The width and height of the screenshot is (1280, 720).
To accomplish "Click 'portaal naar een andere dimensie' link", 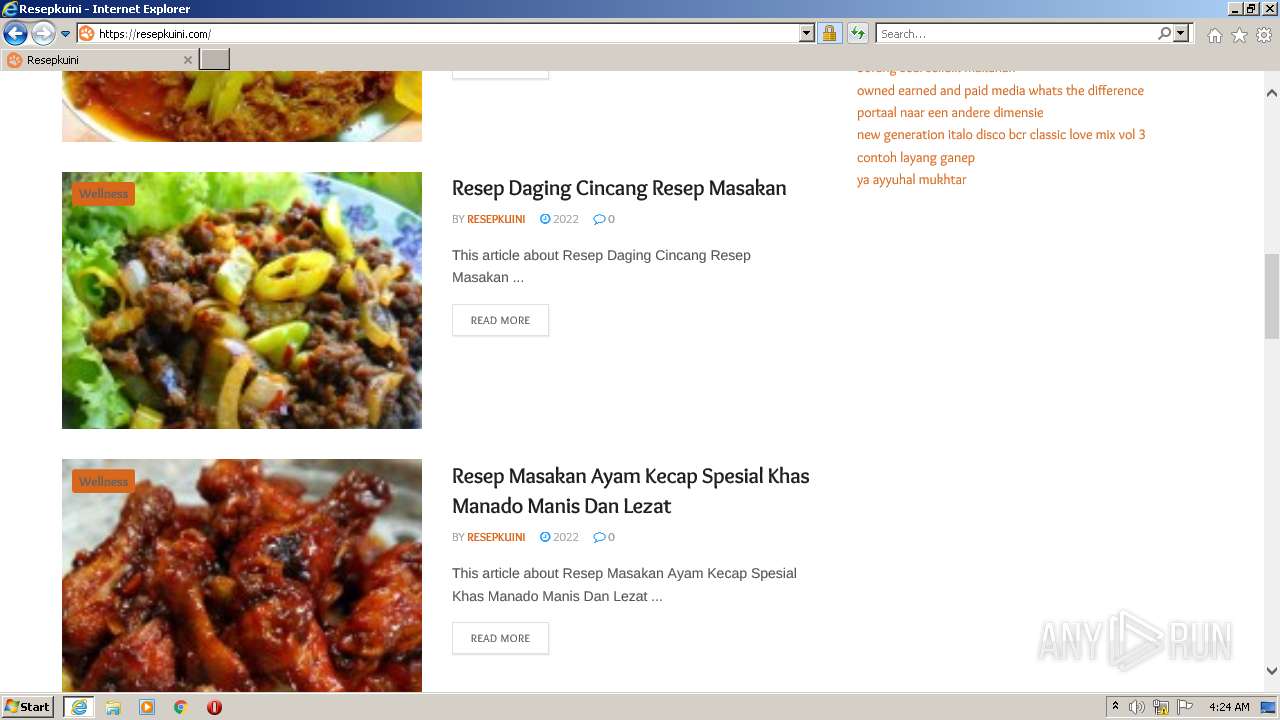I will point(950,113).
